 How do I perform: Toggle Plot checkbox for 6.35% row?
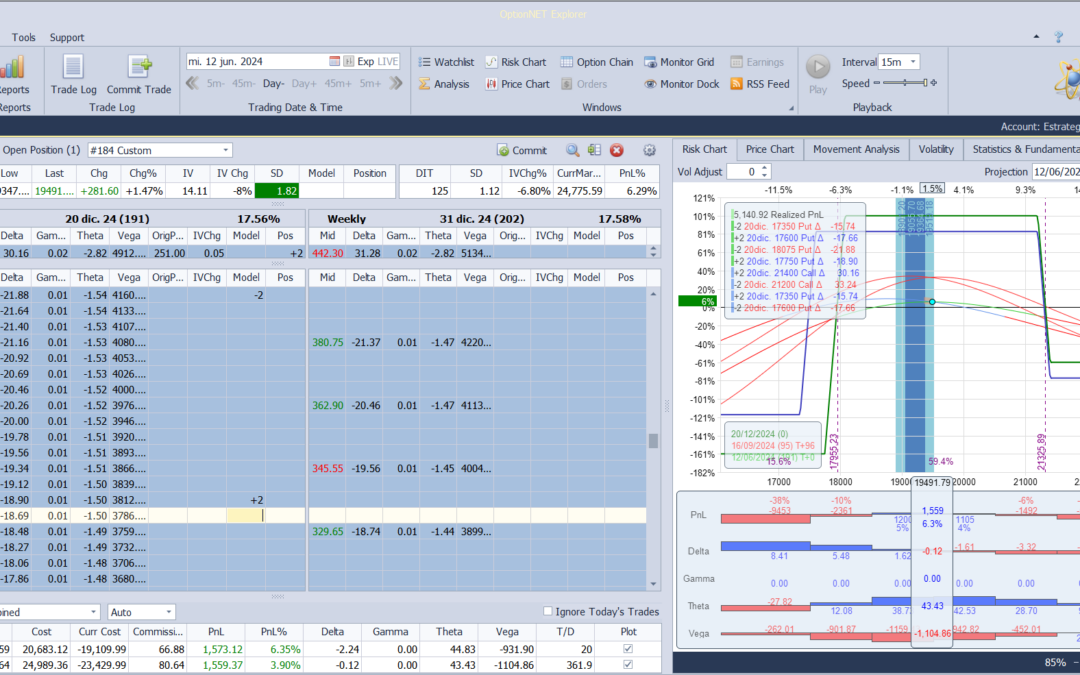(627, 648)
